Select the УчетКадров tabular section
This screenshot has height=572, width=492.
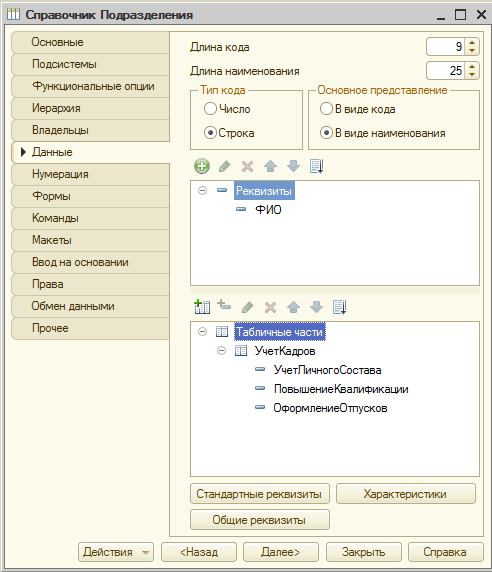[285, 351]
